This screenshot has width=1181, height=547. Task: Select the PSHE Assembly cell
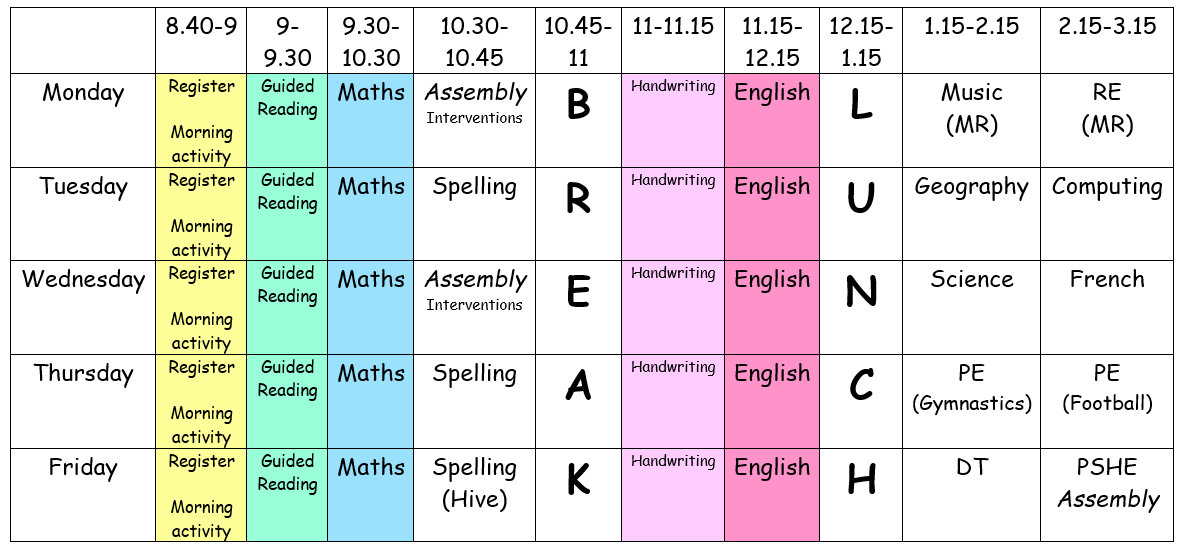click(x=1106, y=483)
